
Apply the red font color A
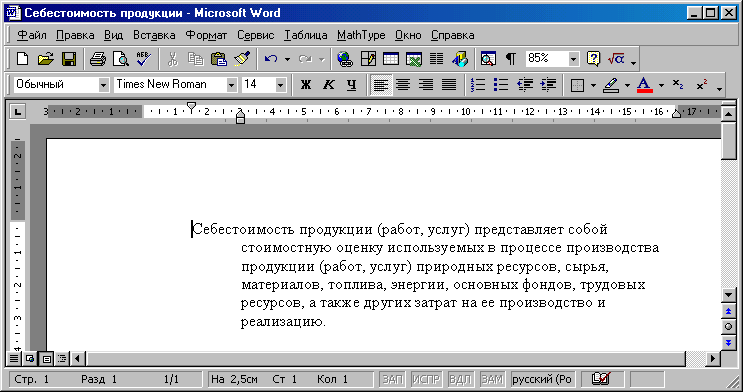[x=645, y=85]
